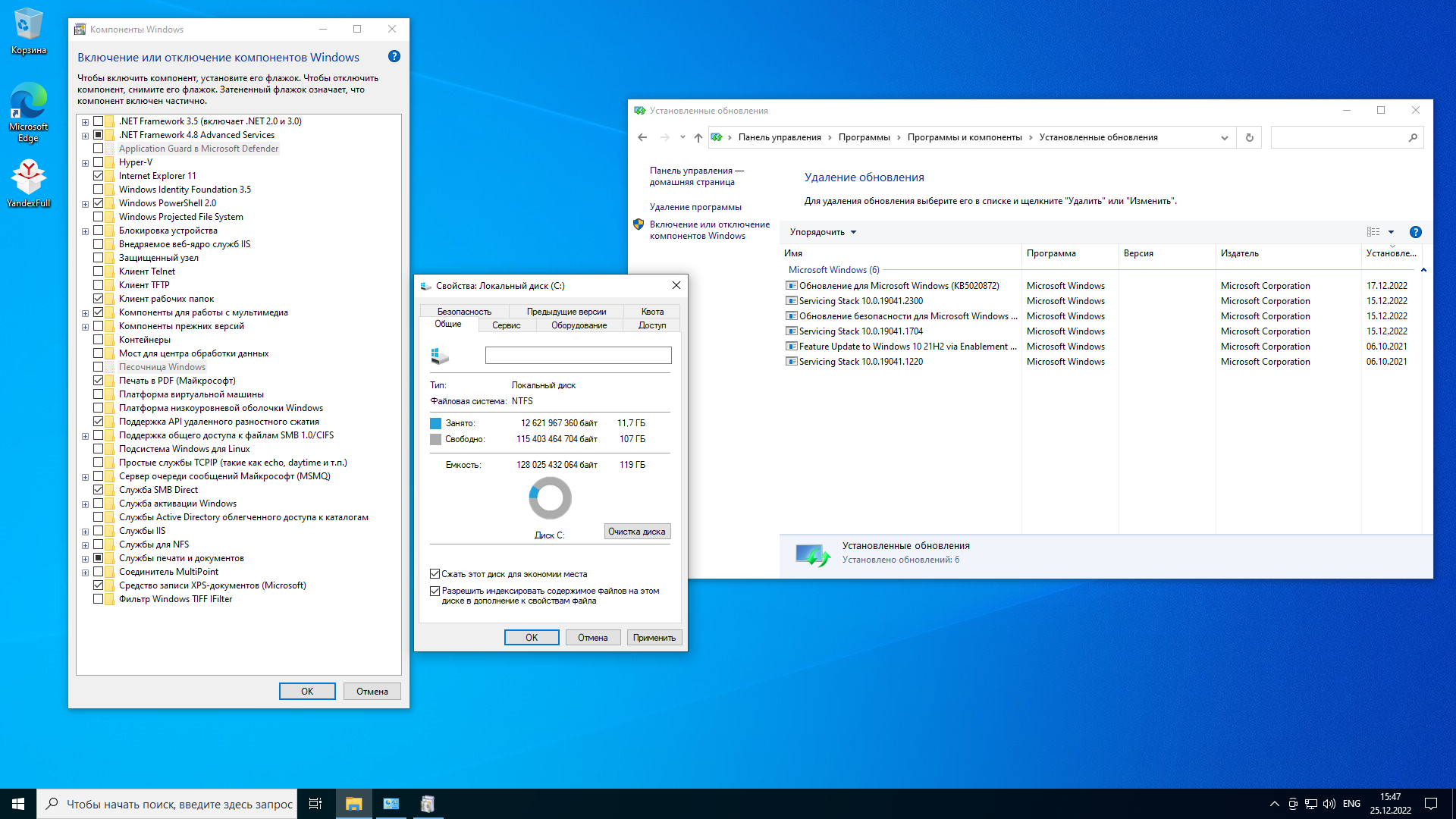Click the refresh button in the address bar
Viewport: 1456px width, 819px height.
tap(1250, 137)
